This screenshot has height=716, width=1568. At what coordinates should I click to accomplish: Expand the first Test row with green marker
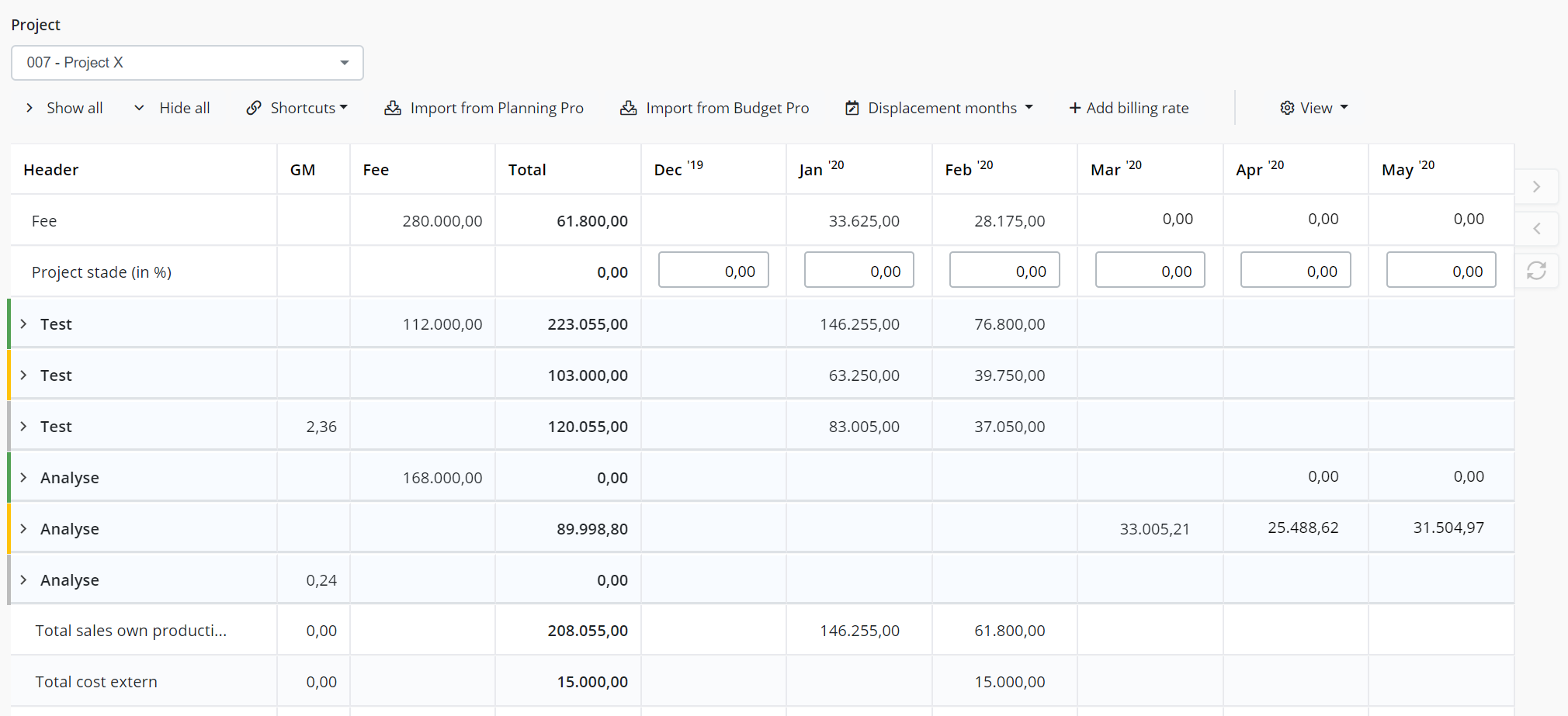tap(24, 324)
